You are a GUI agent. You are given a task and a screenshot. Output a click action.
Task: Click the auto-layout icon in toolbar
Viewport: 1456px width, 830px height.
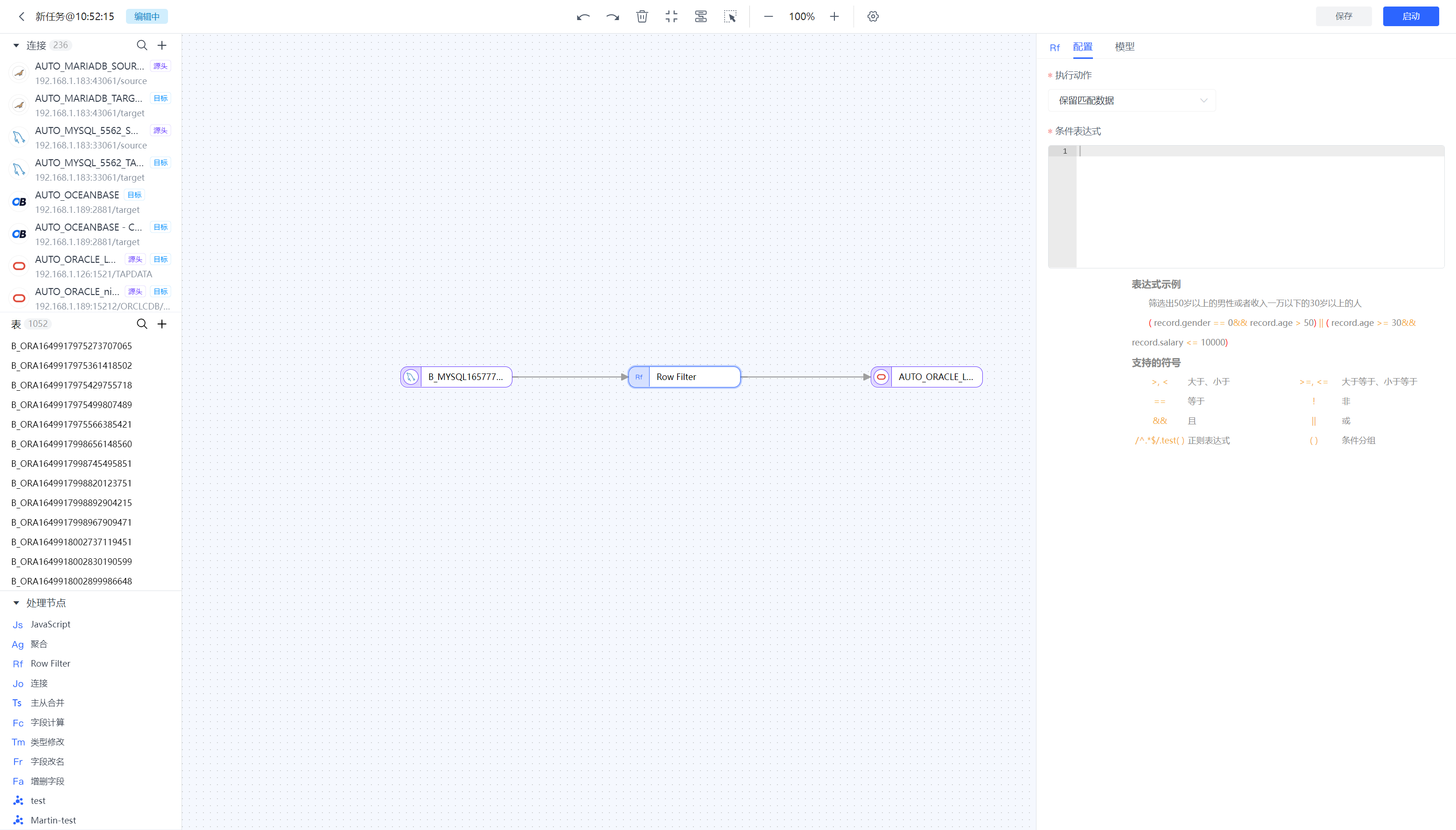pos(700,16)
